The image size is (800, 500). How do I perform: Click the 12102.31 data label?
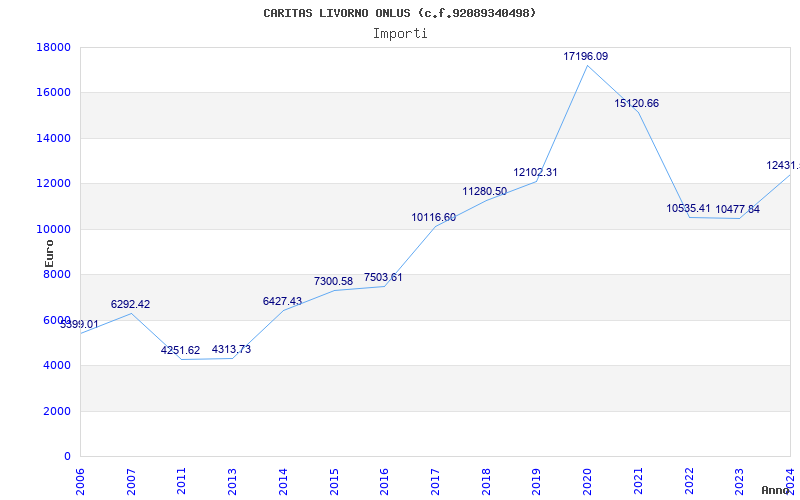point(535,172)
